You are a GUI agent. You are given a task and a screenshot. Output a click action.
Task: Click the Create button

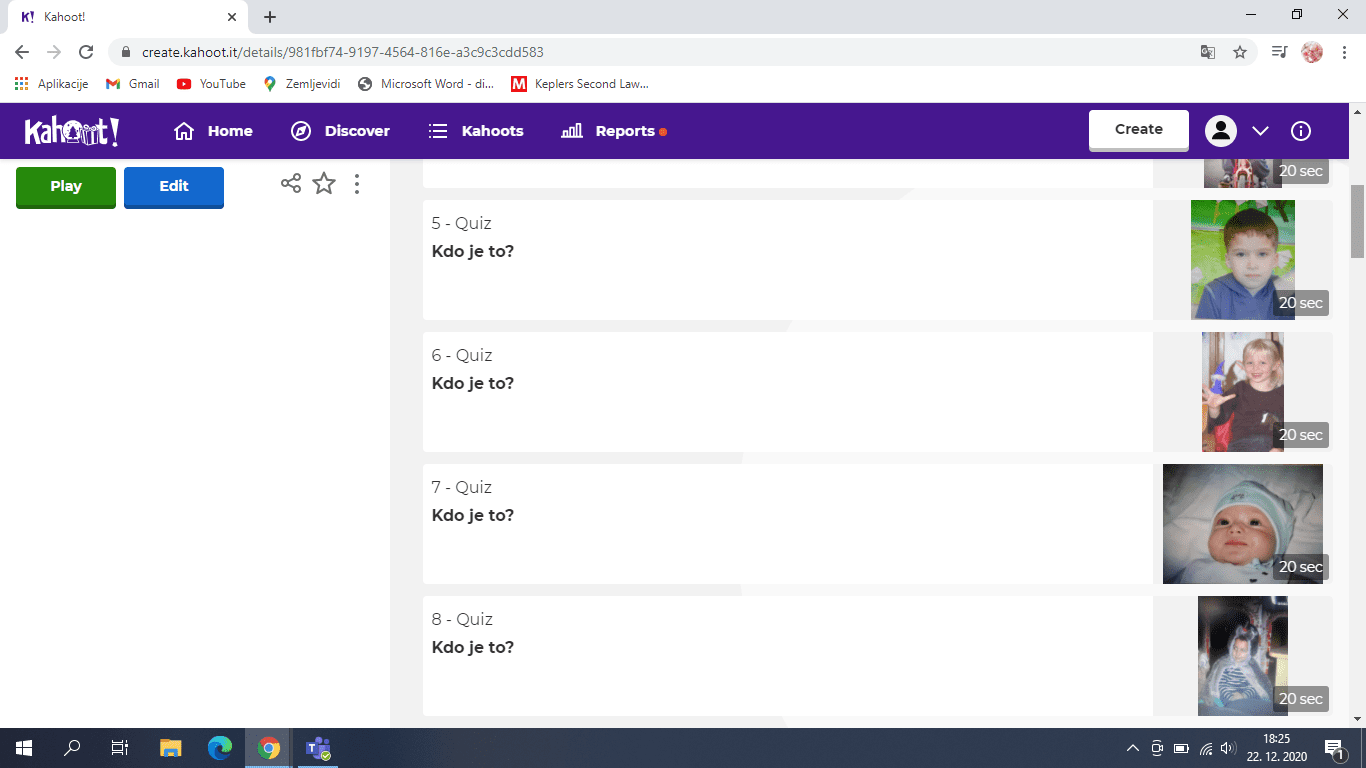pos(1139,130)
